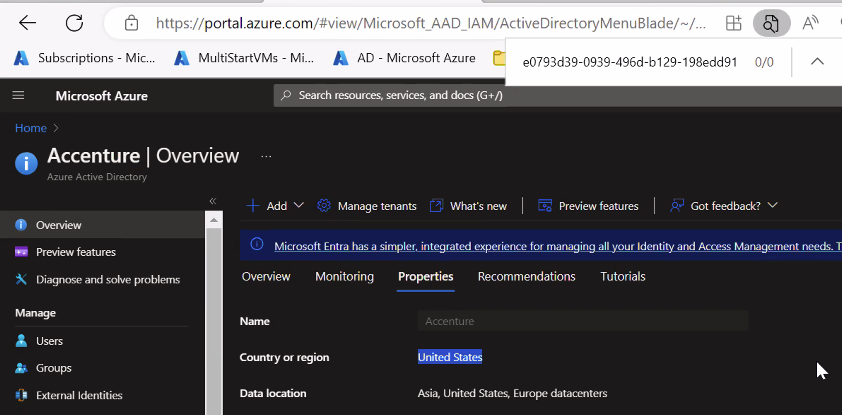Select Users in the Manage menu
The image size is (842, 415).
49,341
